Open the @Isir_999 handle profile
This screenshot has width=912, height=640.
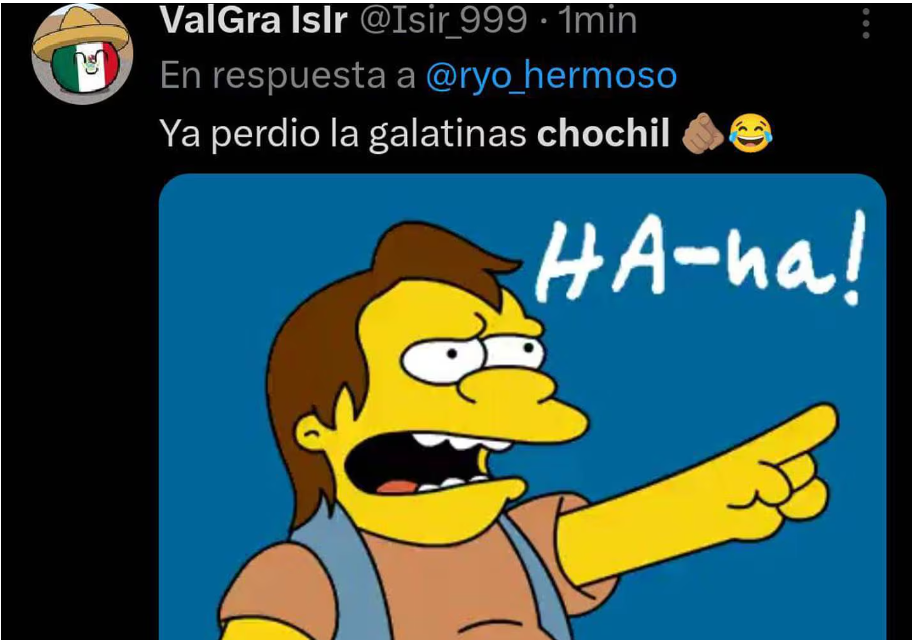[x=443, y=21]
